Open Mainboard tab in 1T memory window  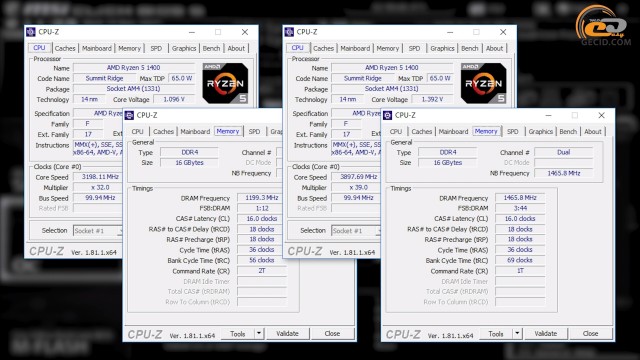pos(453,131)
